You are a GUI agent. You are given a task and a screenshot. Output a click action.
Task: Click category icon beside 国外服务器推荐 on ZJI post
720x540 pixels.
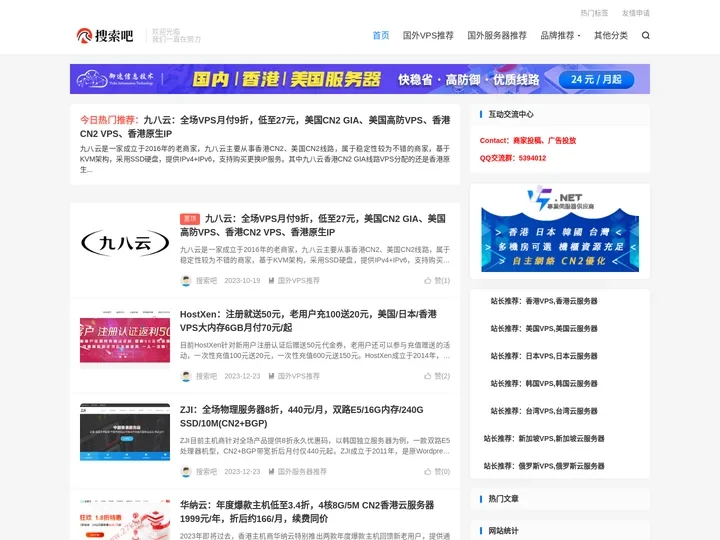point(271,472)
